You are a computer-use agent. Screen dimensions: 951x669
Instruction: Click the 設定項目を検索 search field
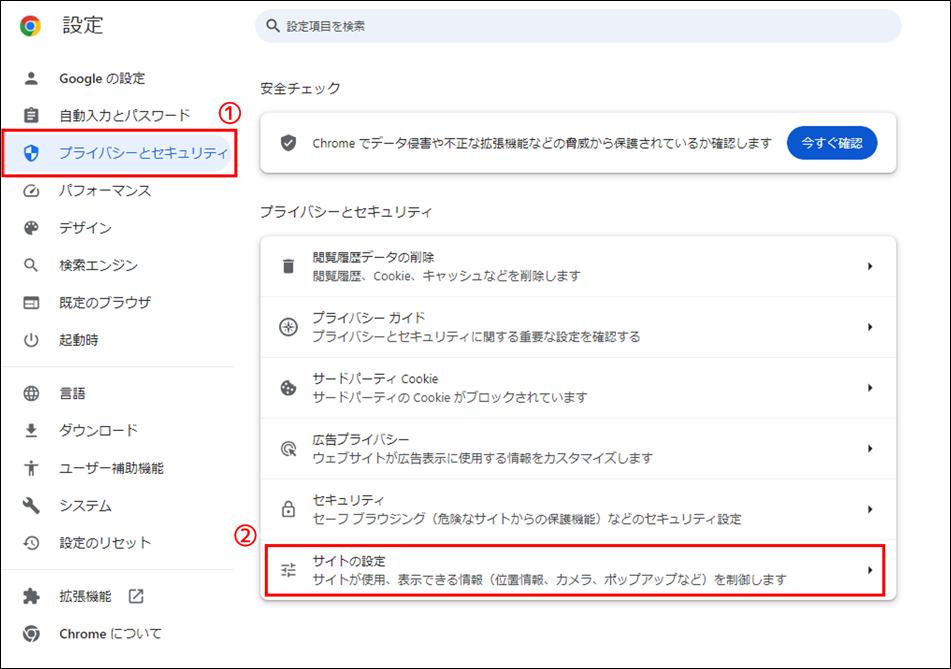[x=578, y=26]
